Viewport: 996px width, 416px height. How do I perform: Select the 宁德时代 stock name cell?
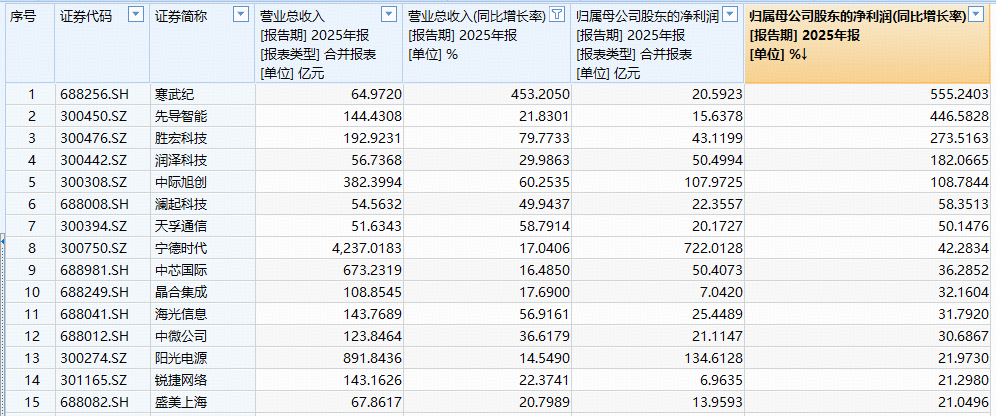pos(182,249)
